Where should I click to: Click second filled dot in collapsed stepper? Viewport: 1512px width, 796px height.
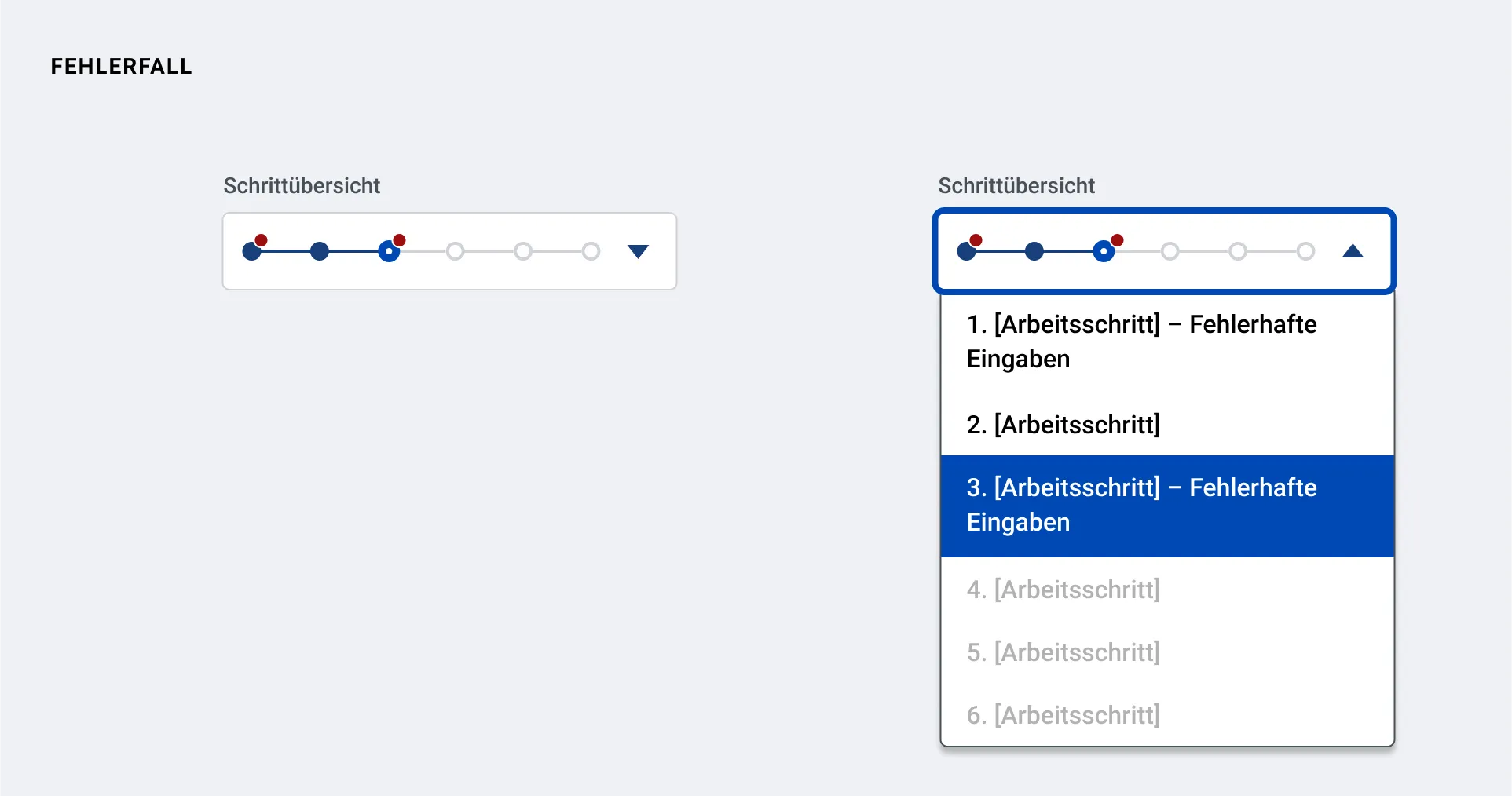[320, 251]
